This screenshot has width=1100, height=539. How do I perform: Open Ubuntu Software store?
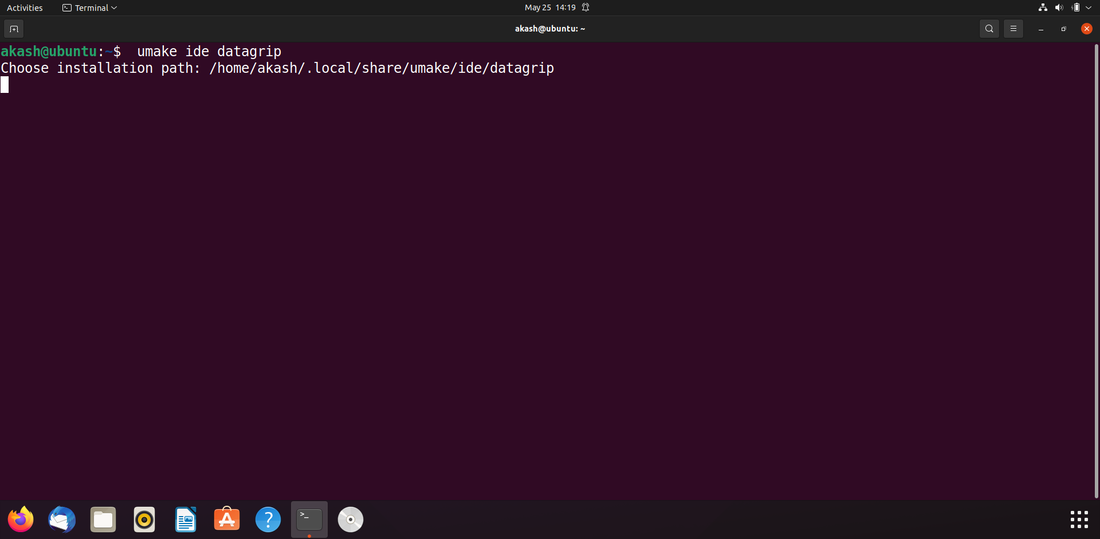point(227,519)
